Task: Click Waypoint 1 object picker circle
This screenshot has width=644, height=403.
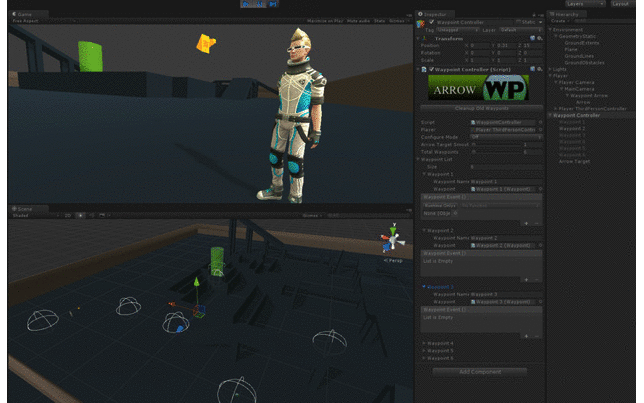Action: click(540, 189)
